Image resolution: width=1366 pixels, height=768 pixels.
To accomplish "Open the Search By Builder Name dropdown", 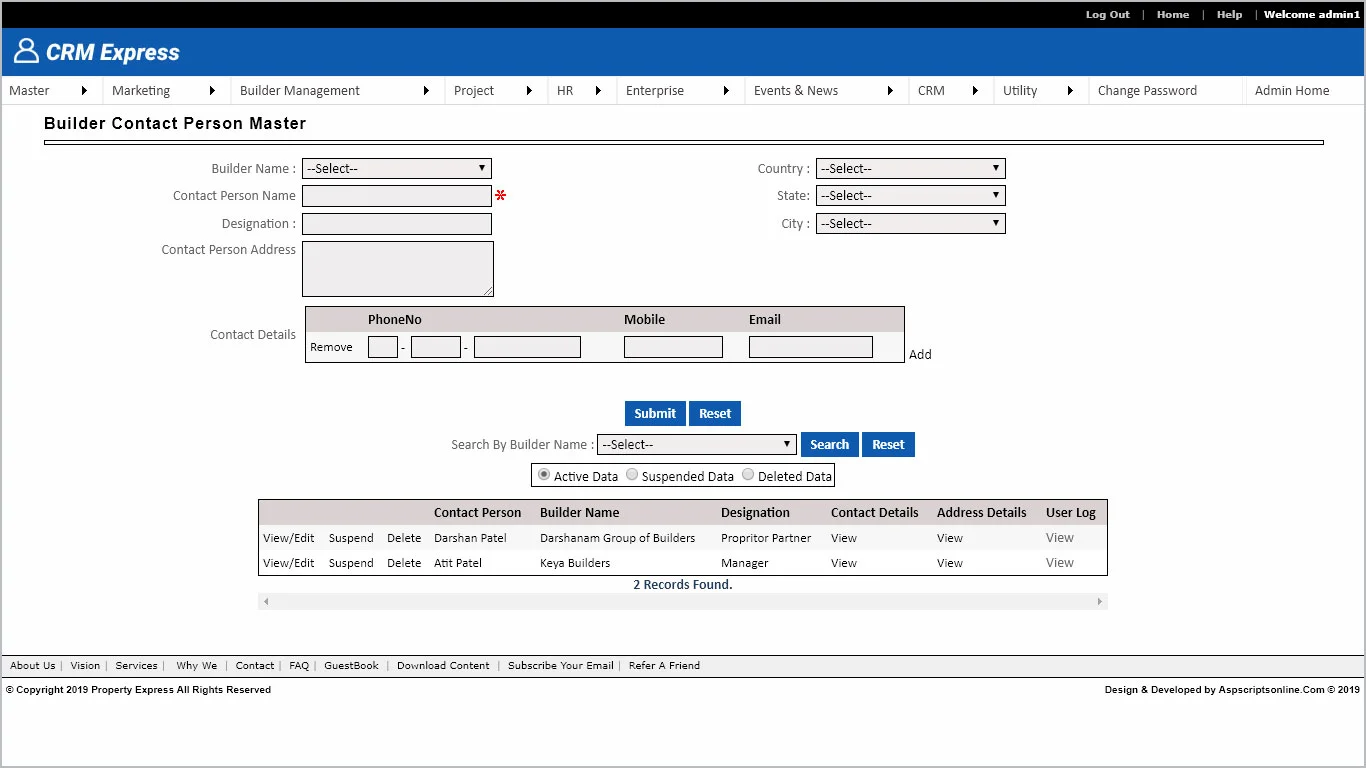I will coord(697,444).
